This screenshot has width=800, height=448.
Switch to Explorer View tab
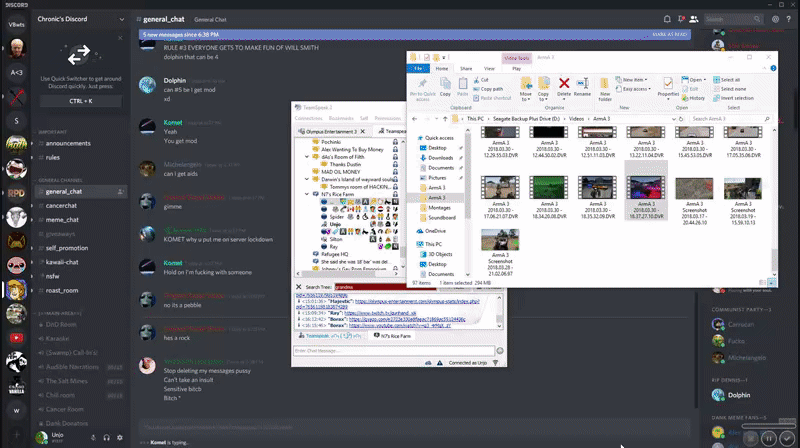(489, 68)
